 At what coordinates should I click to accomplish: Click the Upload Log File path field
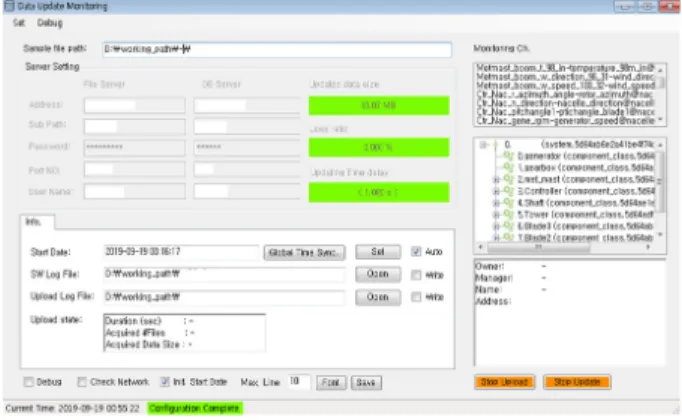point(224,297)
